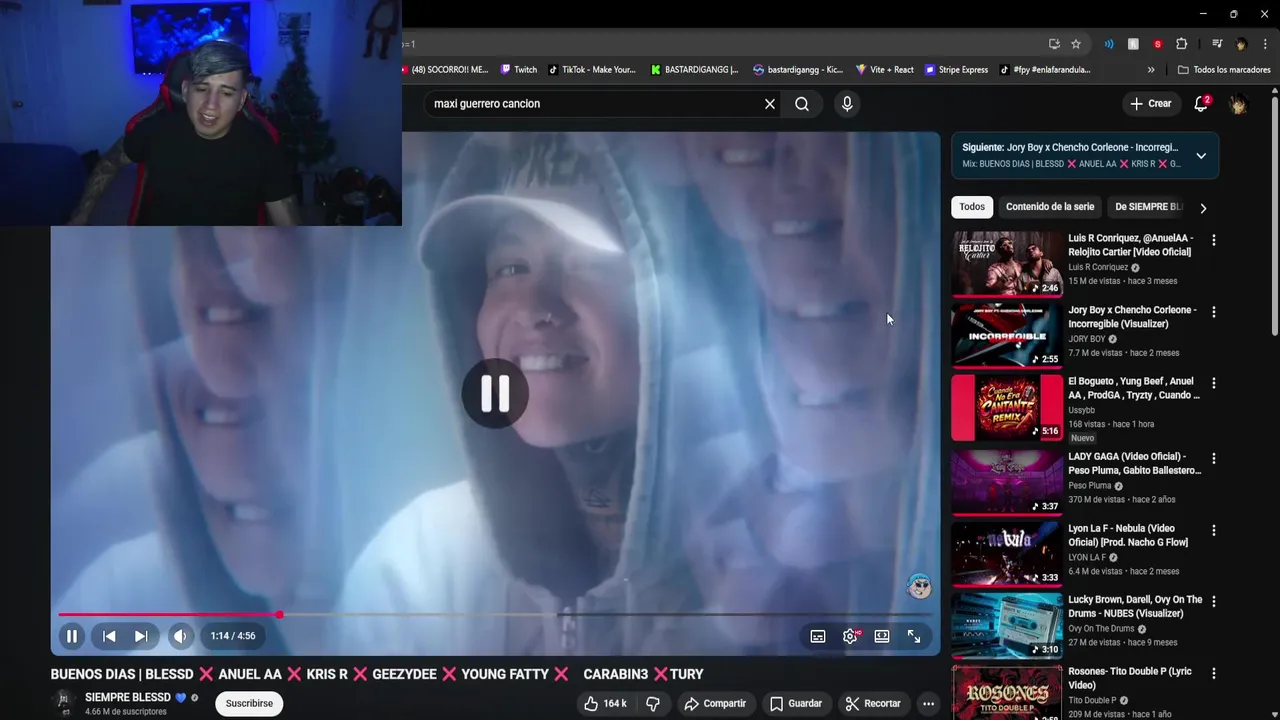Open Rosones Tito Double P thumbnail

1007,692
